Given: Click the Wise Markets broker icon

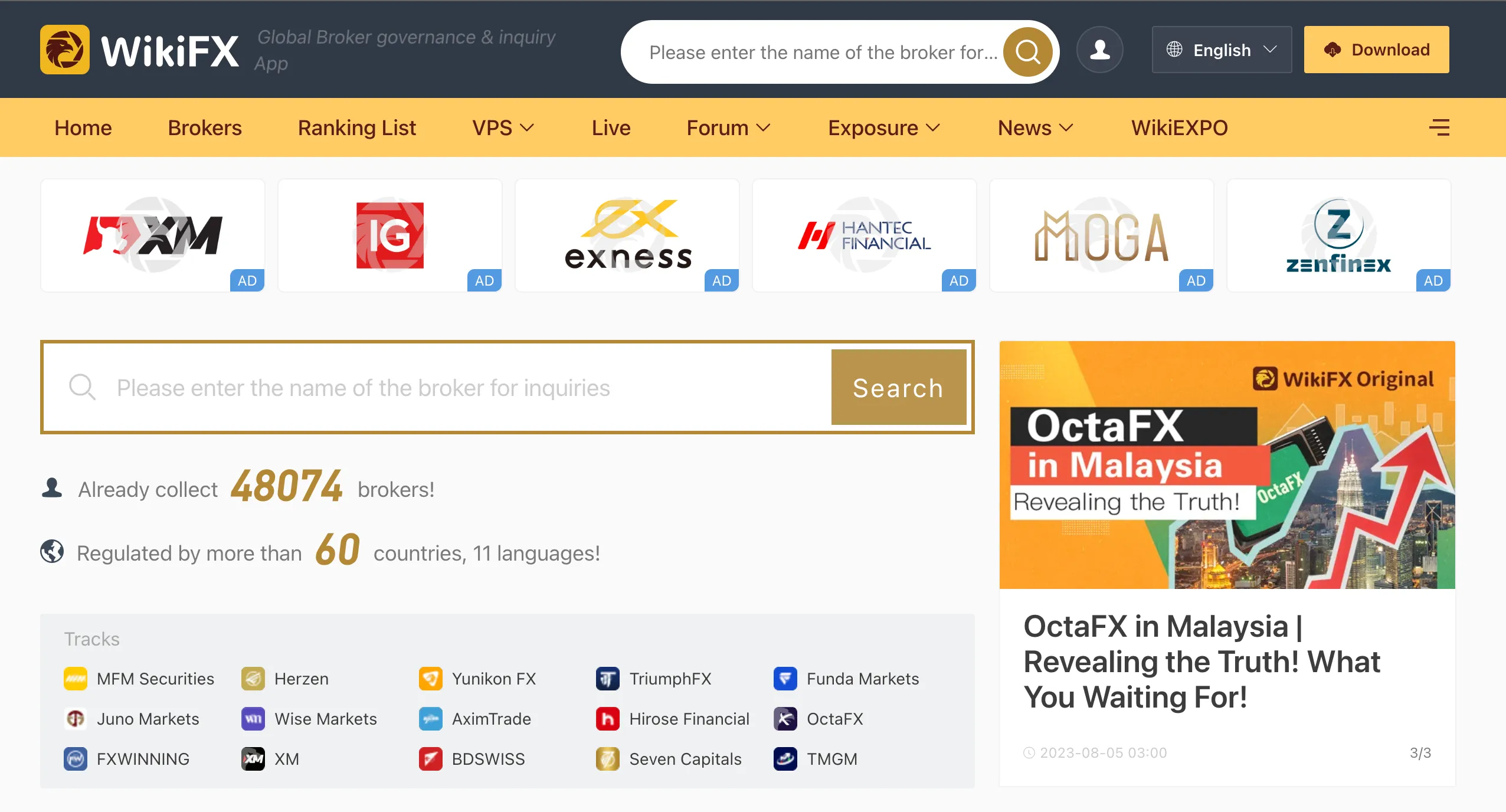Looking at the screenshot, I should [x=253, y=719].
